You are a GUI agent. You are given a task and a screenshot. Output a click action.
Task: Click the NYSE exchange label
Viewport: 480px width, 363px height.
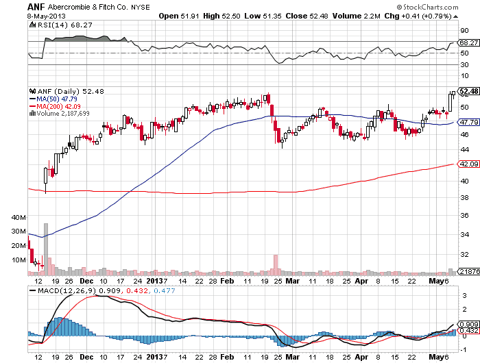[140, 7]
